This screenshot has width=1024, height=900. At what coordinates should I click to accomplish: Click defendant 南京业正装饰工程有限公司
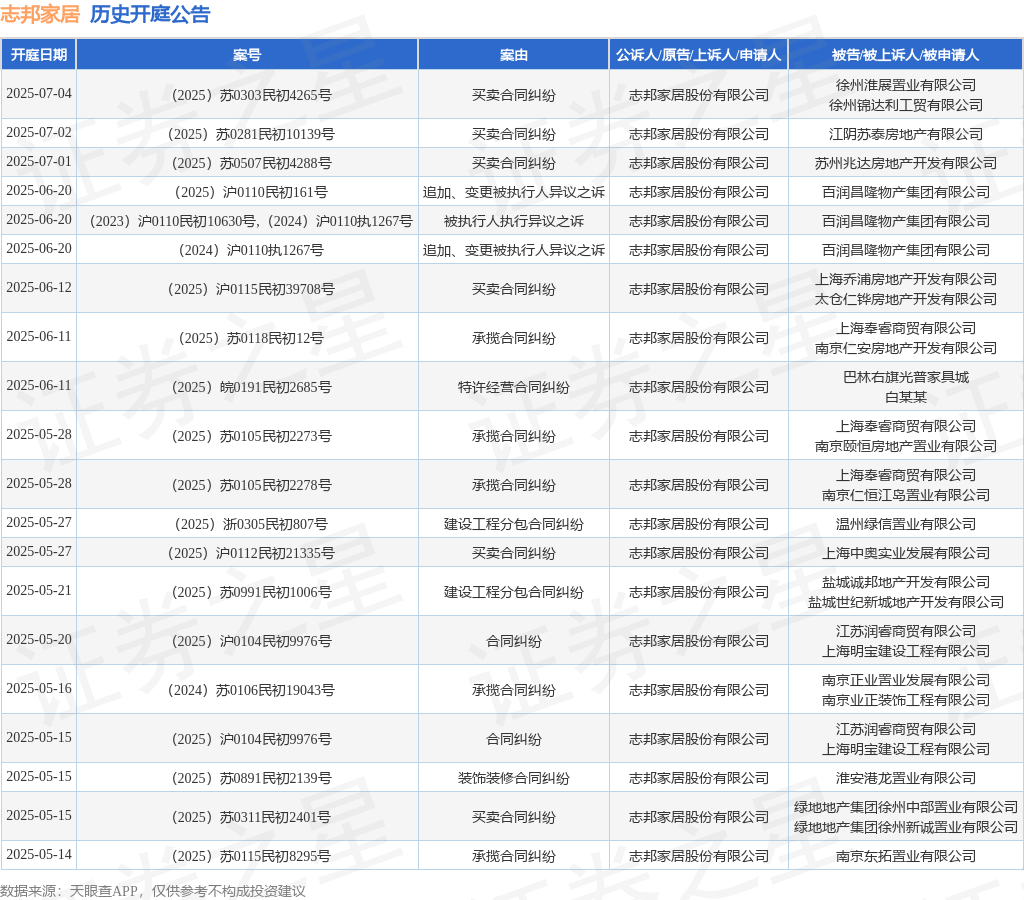(905, 699)
